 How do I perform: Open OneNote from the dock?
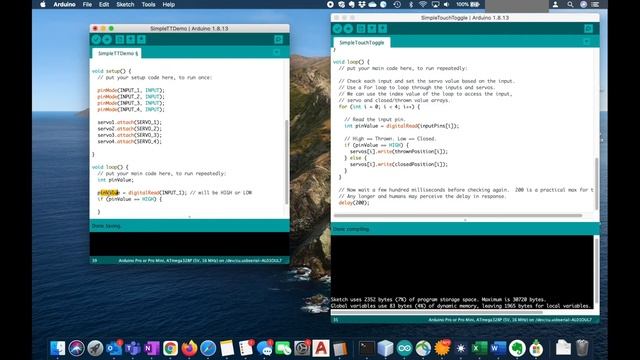(151, 348)
